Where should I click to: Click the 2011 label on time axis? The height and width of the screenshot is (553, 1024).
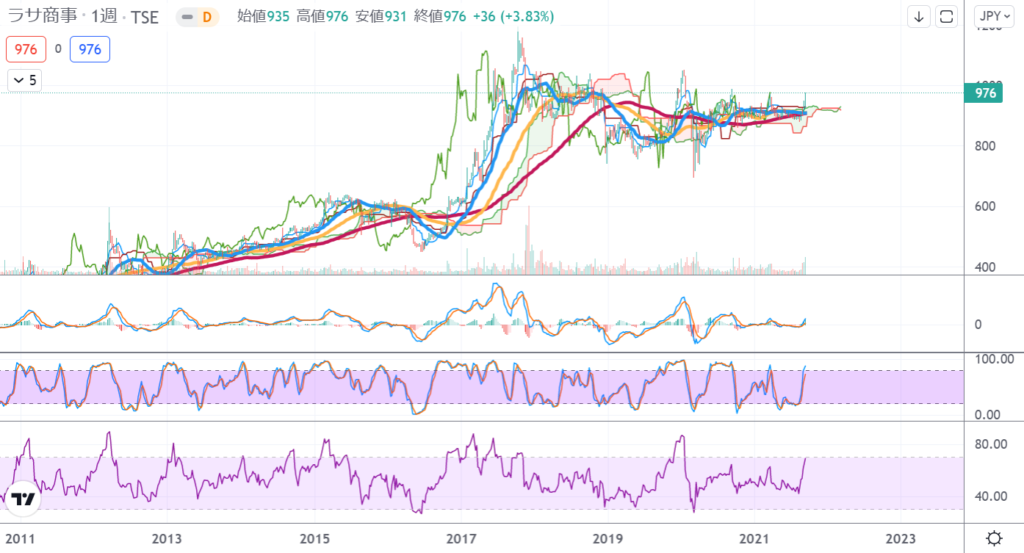pyautogui.click(x=20, y=539)
